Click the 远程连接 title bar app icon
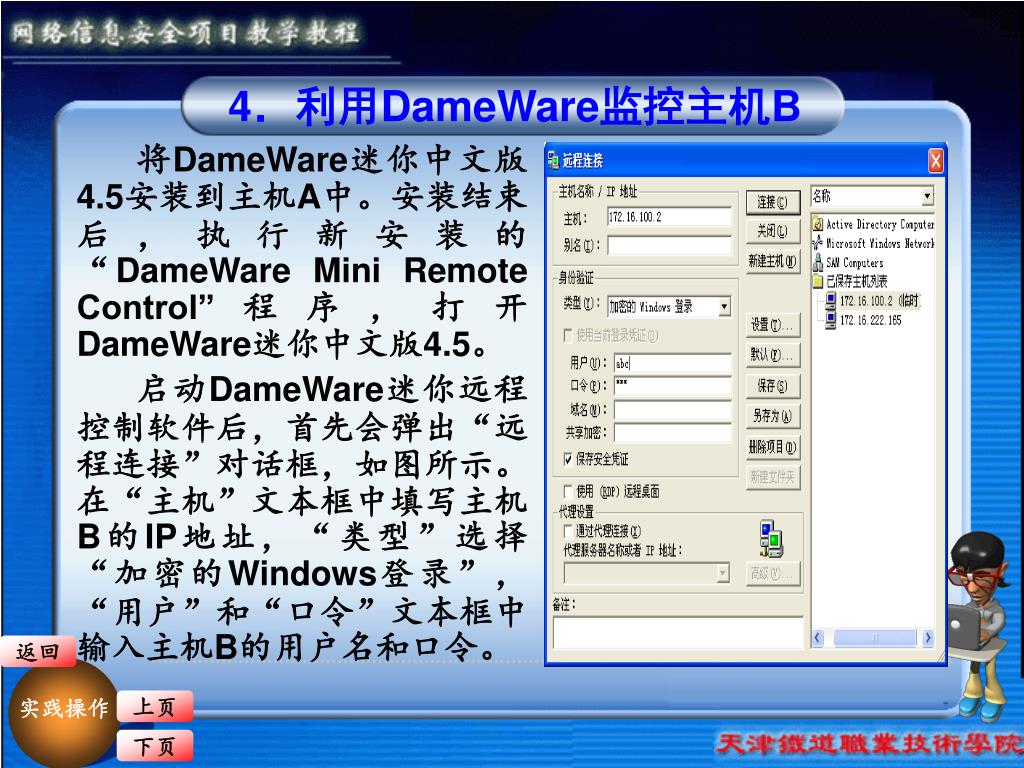 [x=553, y=160]
